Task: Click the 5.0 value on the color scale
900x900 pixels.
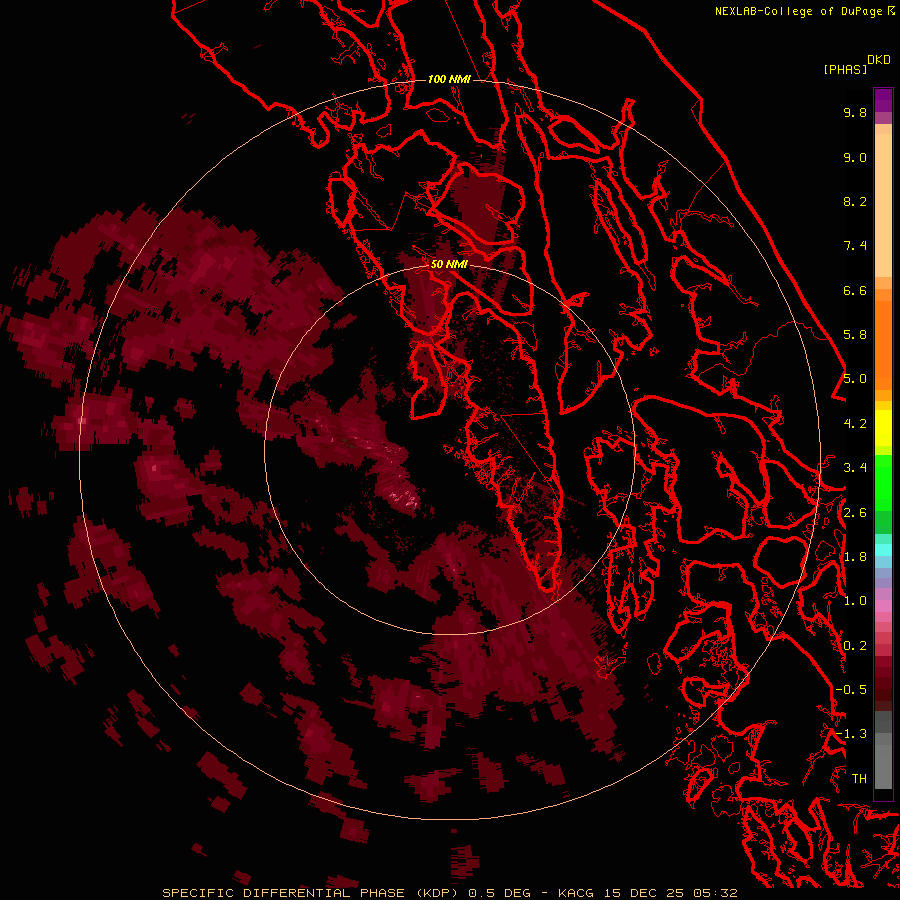Action: click(855, 379)
